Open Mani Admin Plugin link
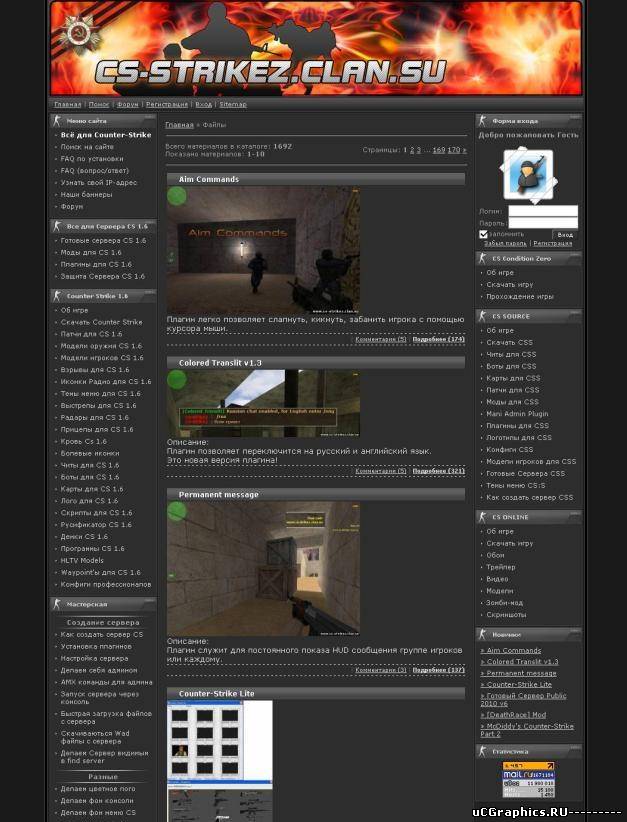 coord(517,414)
